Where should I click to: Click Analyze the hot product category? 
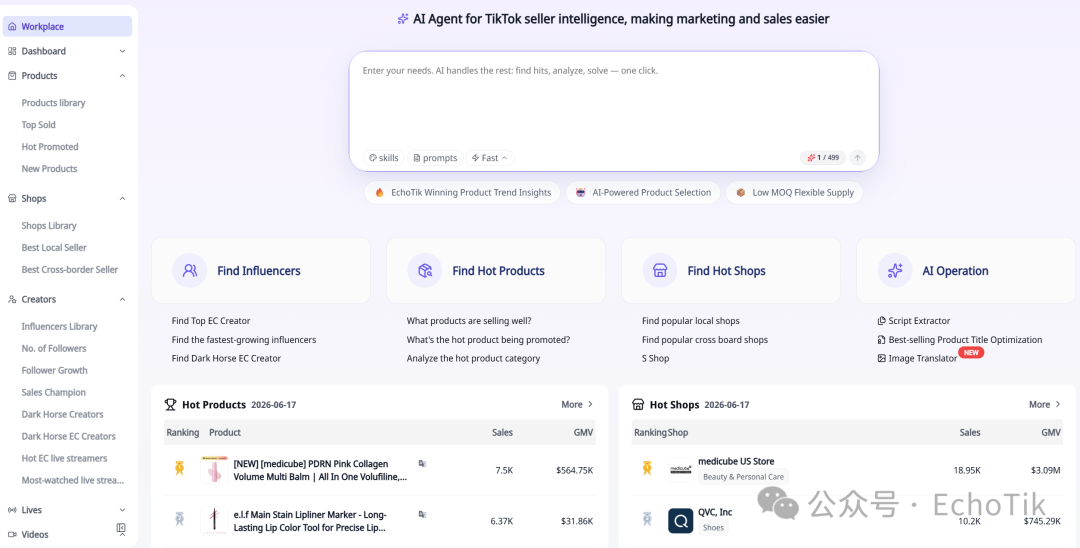tap(473, 358)
